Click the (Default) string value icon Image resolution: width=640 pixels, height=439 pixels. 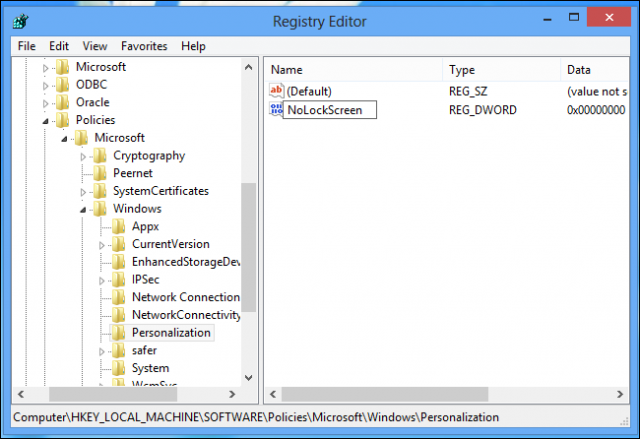pyautogui.click(x=277, y=91)
